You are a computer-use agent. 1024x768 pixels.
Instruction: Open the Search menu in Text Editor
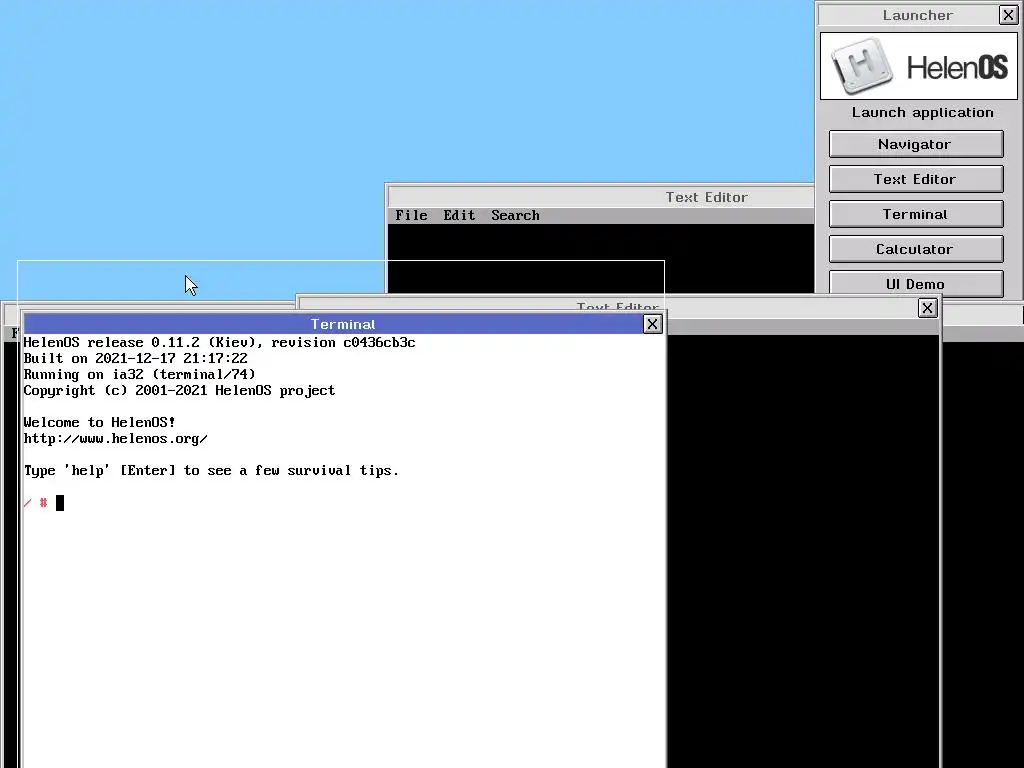(515, 216)
